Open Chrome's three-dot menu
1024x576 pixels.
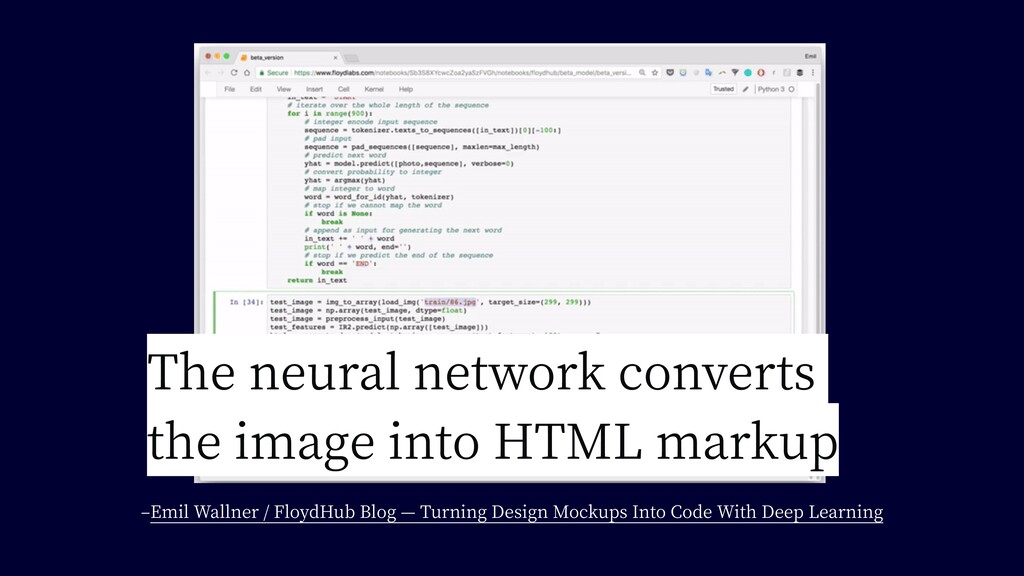812,73
